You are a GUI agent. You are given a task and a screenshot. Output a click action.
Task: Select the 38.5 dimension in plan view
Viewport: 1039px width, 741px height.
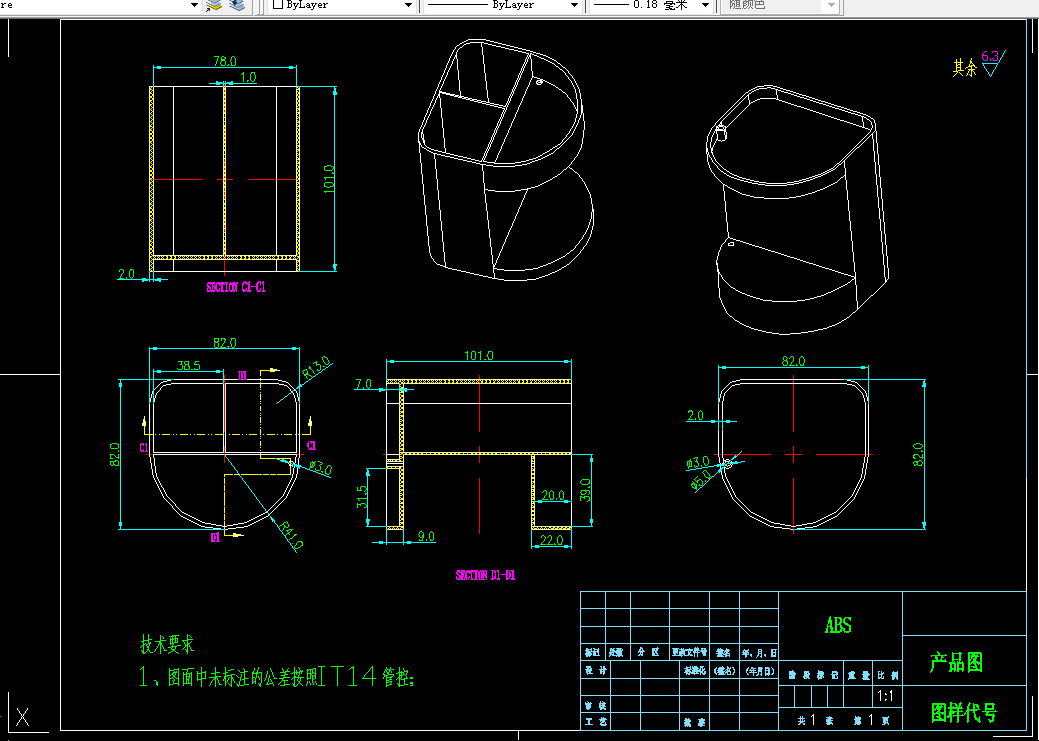coord(189,365)
